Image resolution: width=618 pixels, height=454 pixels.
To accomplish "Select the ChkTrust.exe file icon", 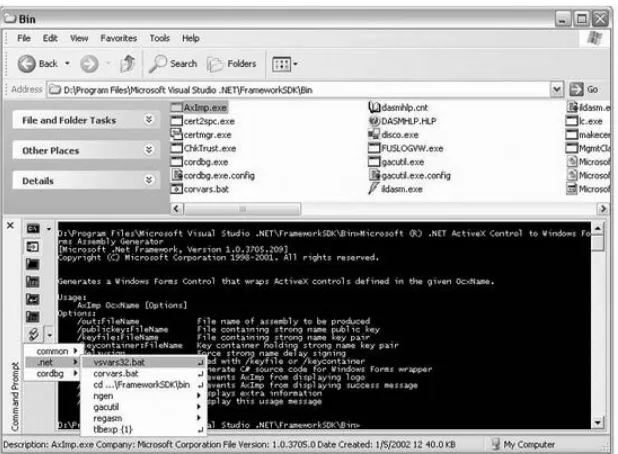I will pos(177,148).
